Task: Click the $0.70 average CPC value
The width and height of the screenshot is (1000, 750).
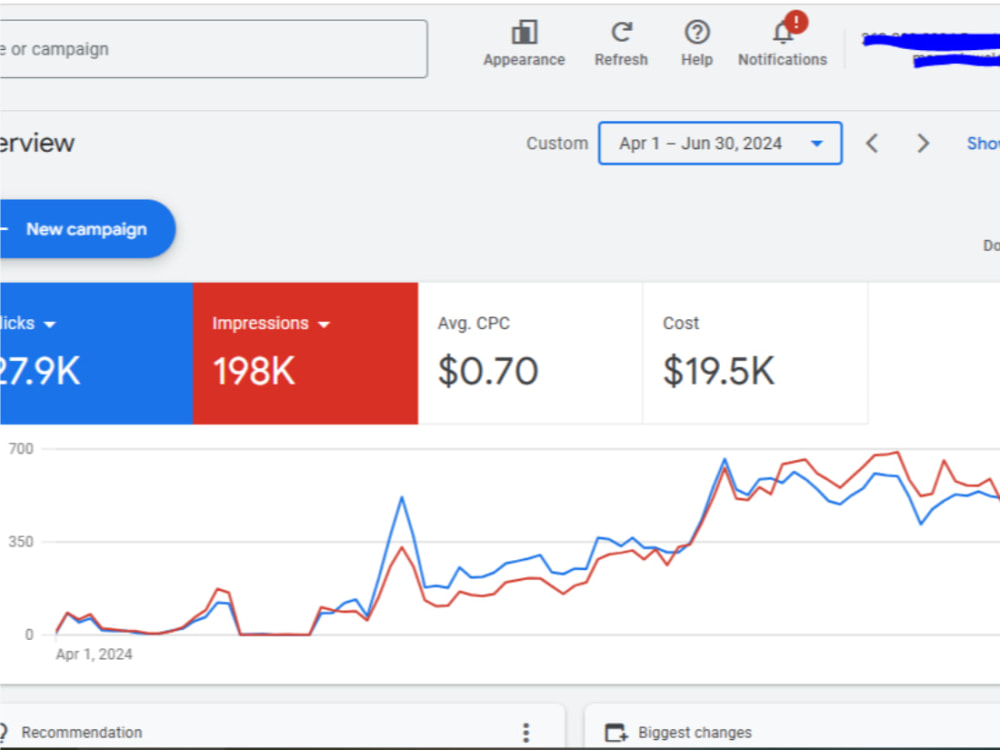Action: pyautogui.click(x=488, y=371)
